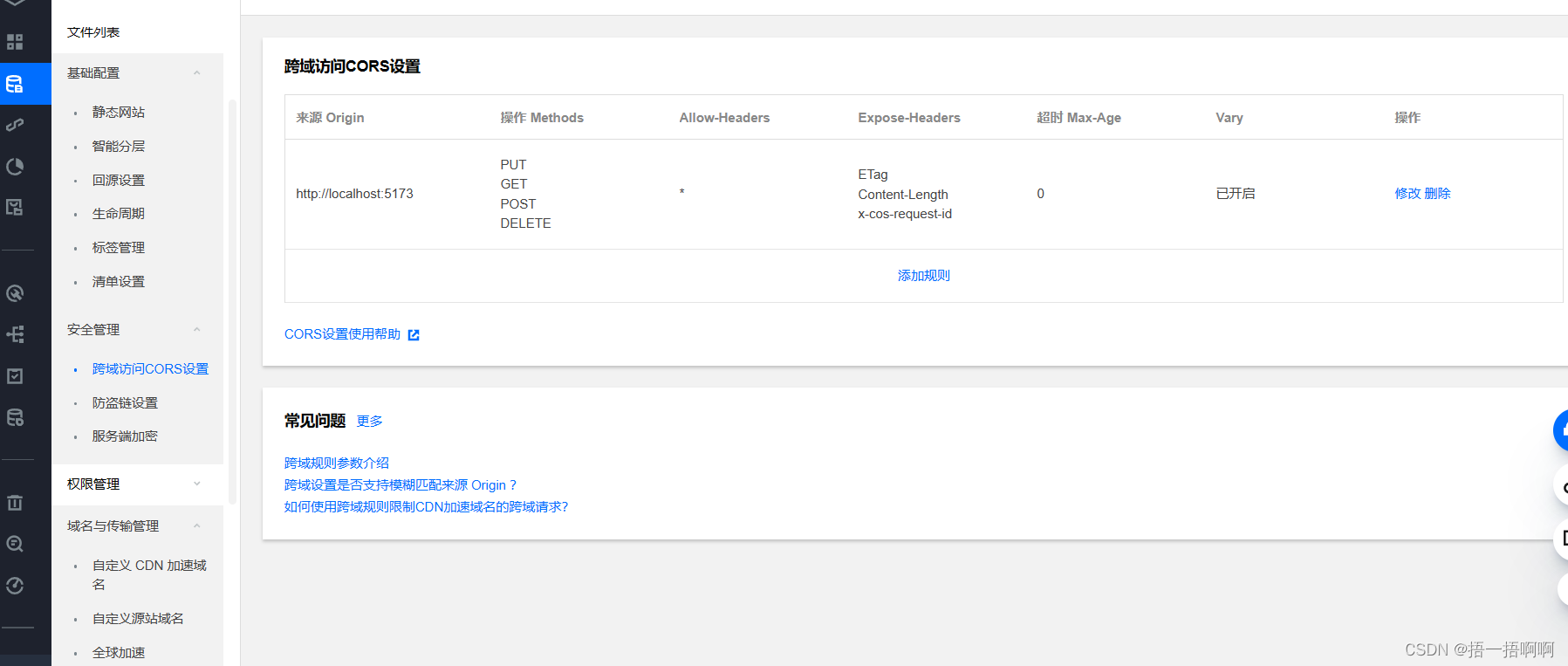Click the PUT method in the rule row

click(513, 165)
